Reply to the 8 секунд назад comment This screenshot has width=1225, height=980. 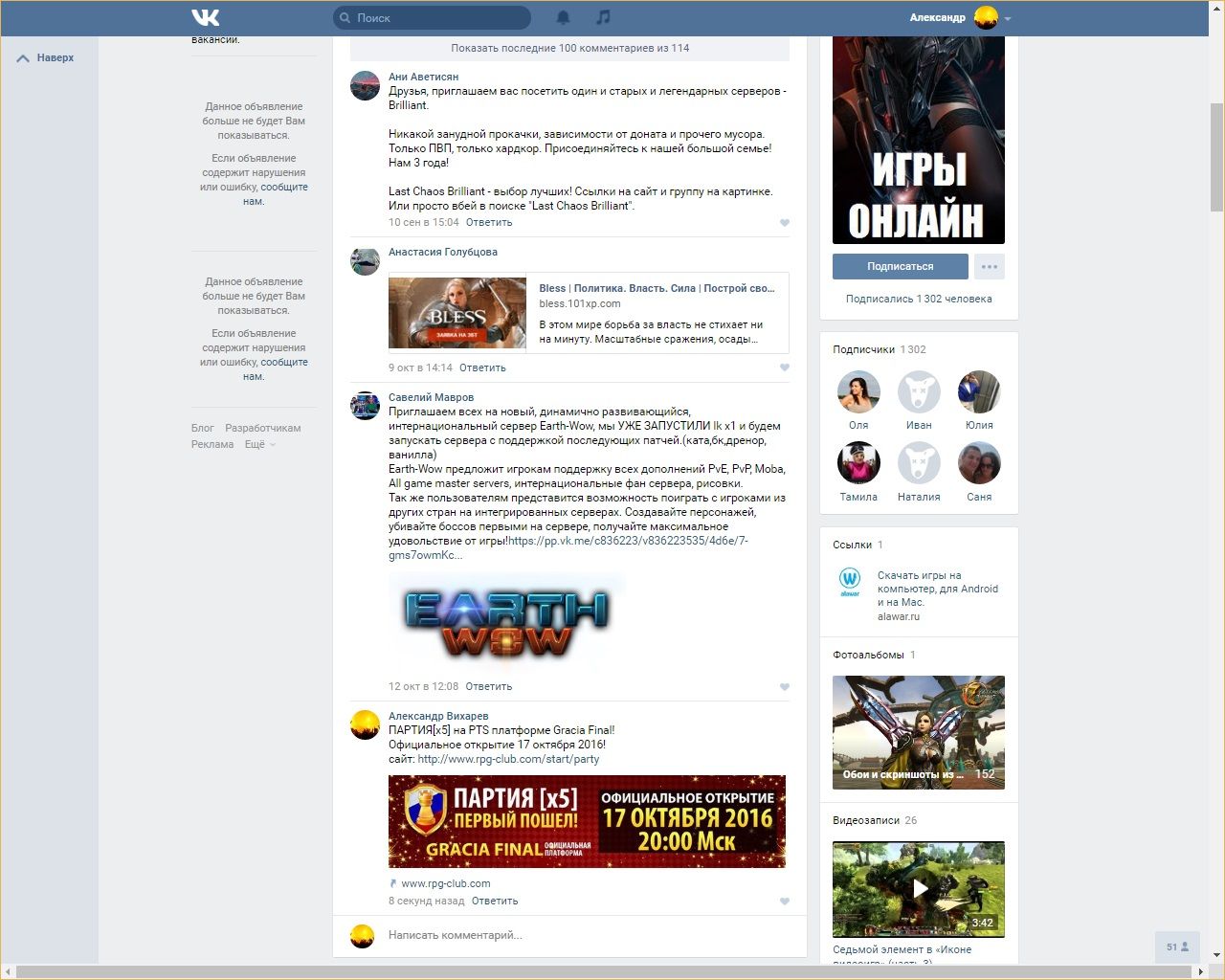click(x=495, y=901)
